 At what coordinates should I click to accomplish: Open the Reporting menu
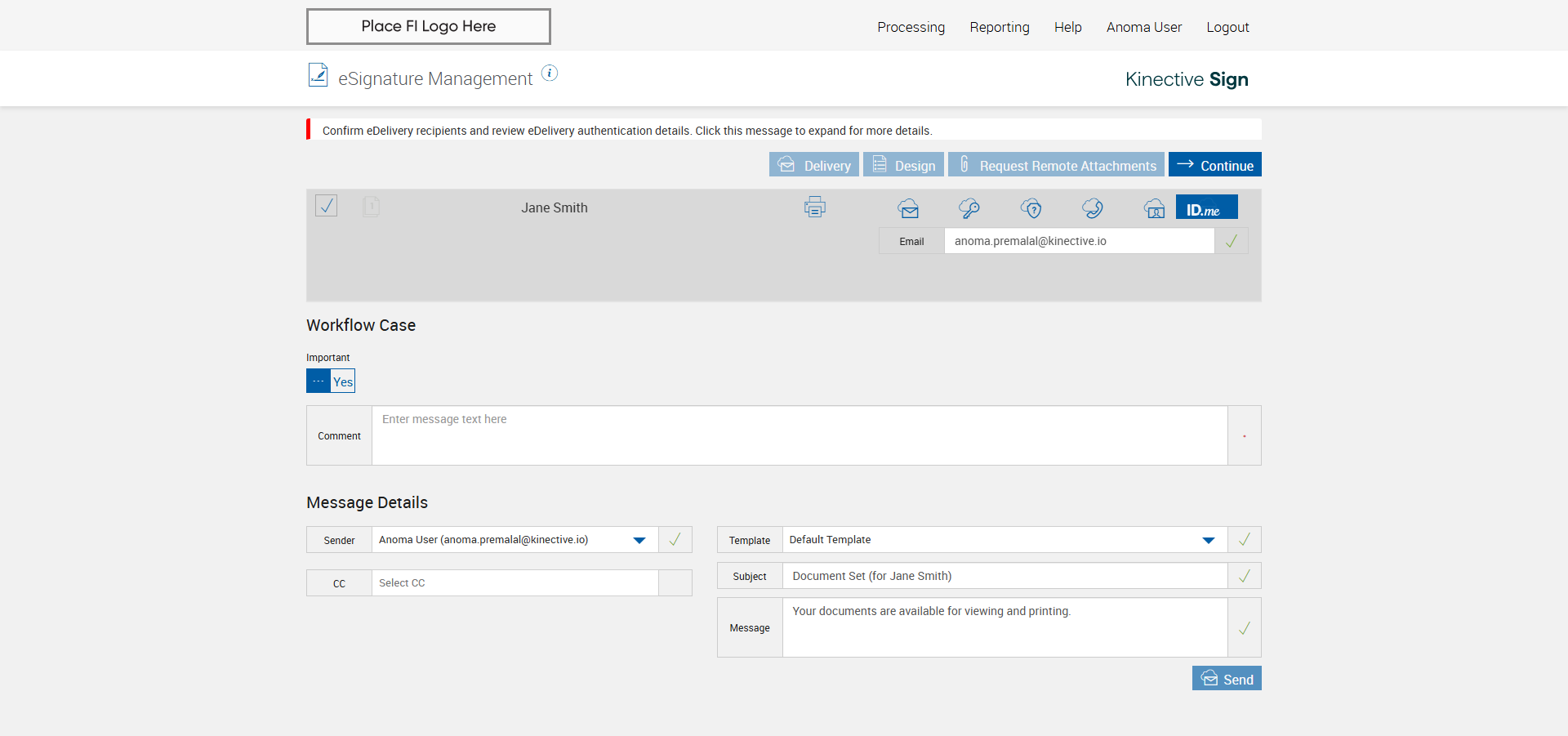(999, 27)
